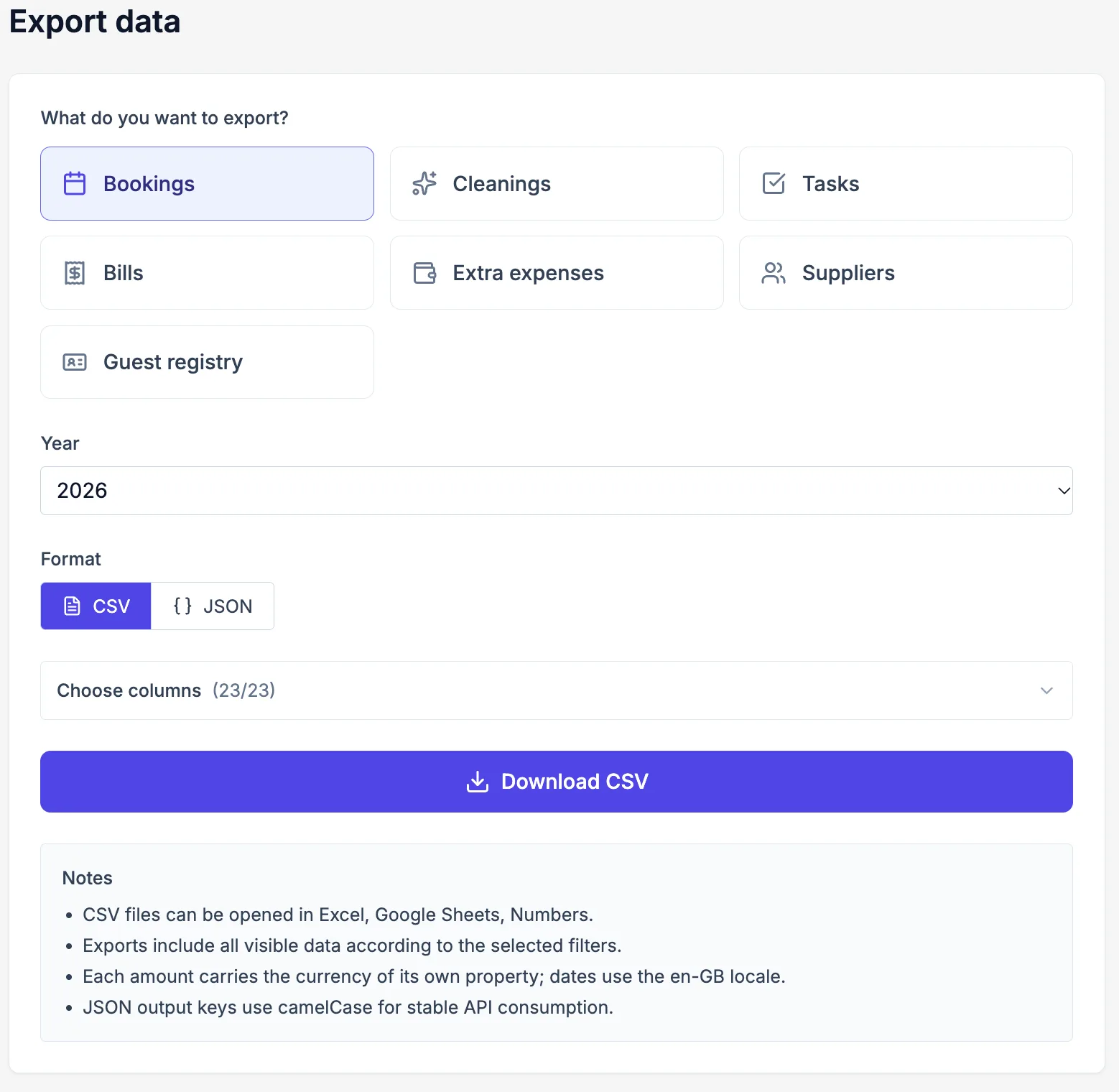This screenshot has width=1119, height=1092.
Task: Click note 'Exports include all visible data'
Action: (352, 945)
